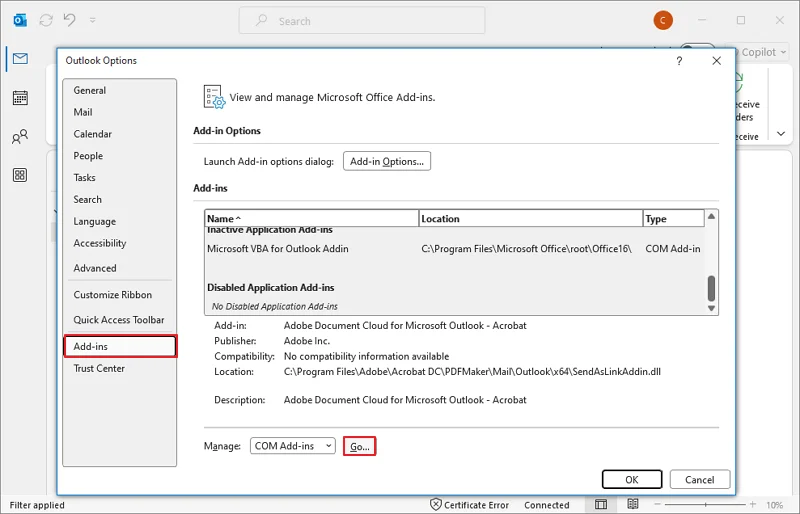Click the add-ins list scrollbar thumb
The image size is (800, 514).
point(711,288)
